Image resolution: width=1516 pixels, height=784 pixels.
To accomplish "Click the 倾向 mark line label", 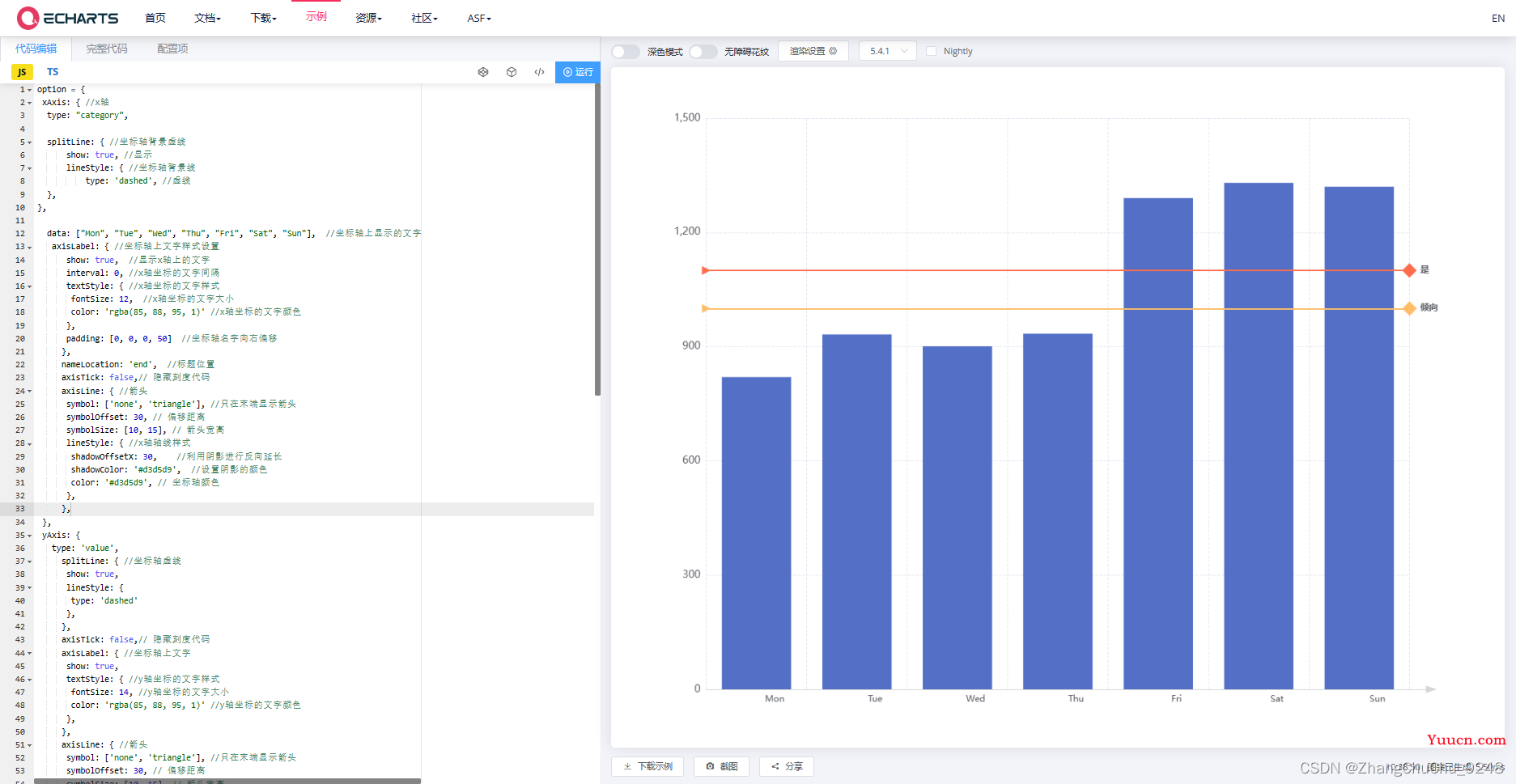I will click(x=1429, y=307).
